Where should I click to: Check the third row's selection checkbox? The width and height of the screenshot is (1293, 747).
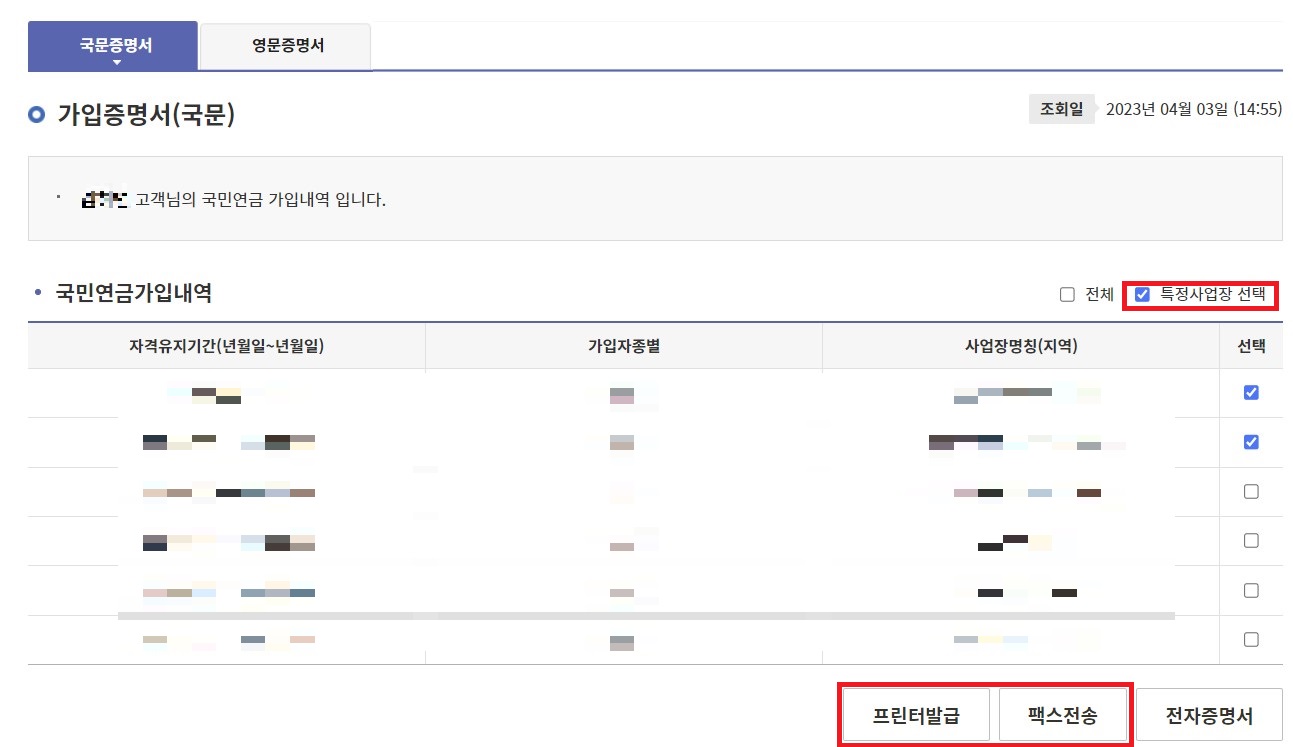tap(1251, 491)
